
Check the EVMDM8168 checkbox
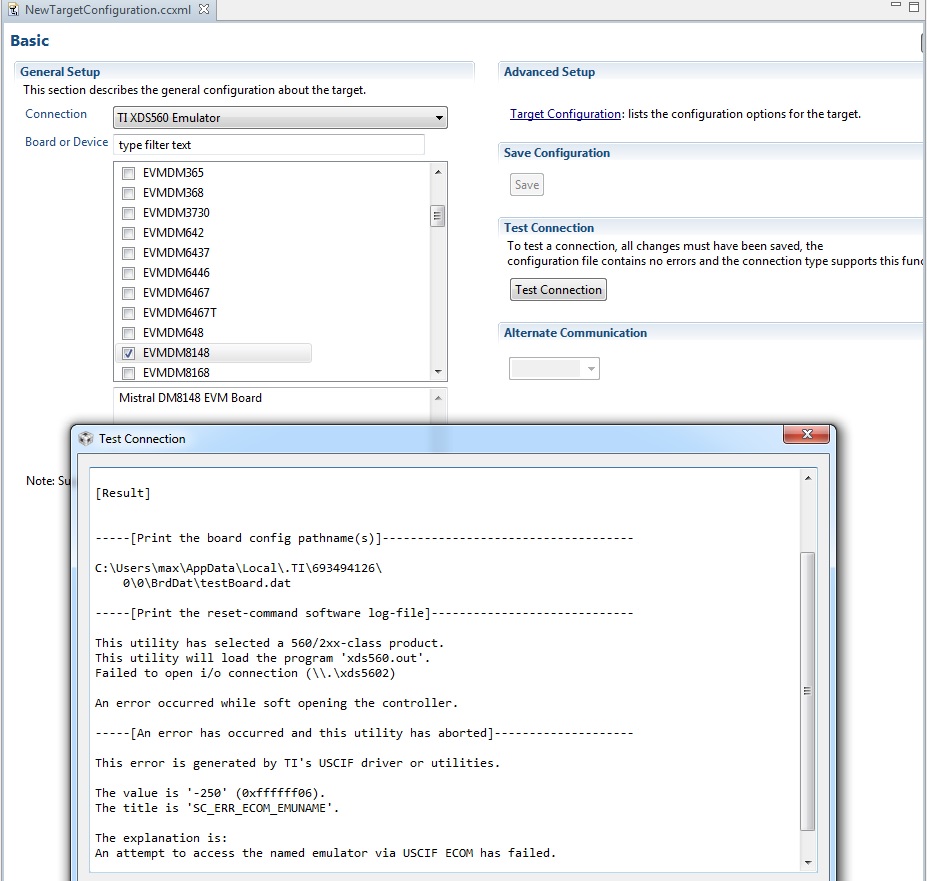128,373
